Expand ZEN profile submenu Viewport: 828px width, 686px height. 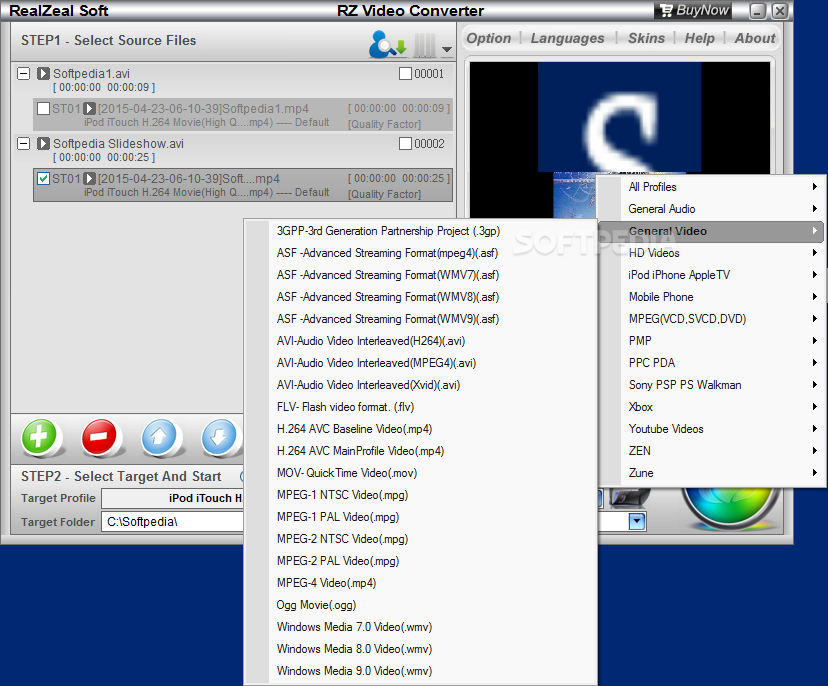711,451
